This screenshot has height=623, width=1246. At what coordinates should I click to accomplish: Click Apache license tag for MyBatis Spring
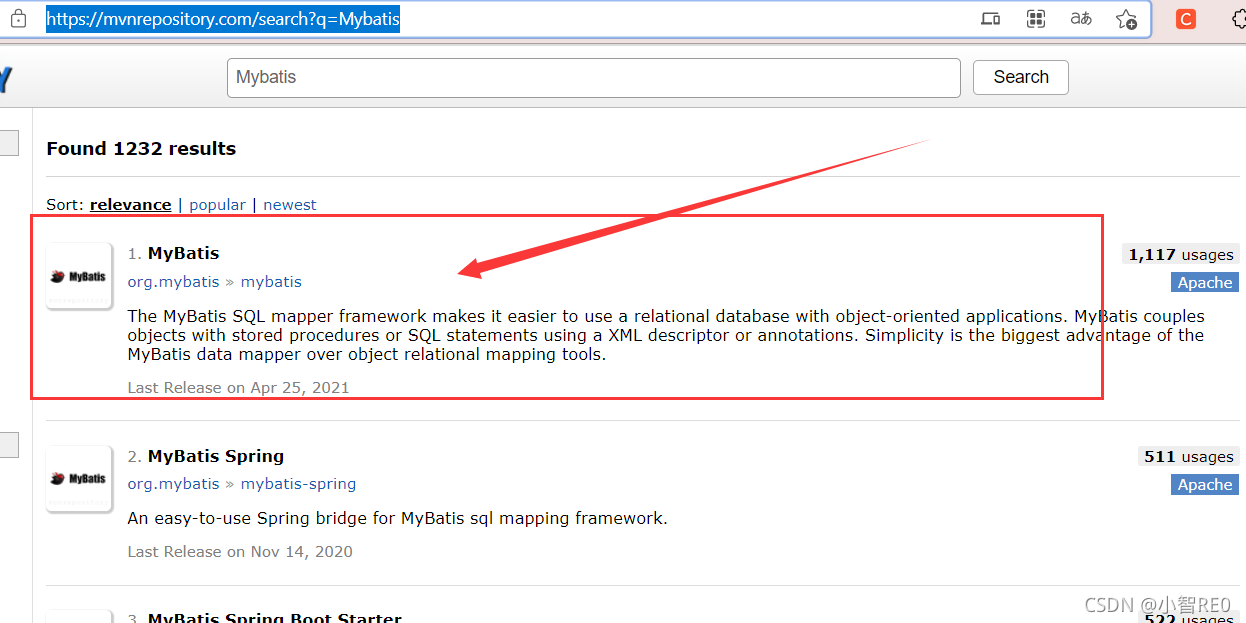point(1205,484)
